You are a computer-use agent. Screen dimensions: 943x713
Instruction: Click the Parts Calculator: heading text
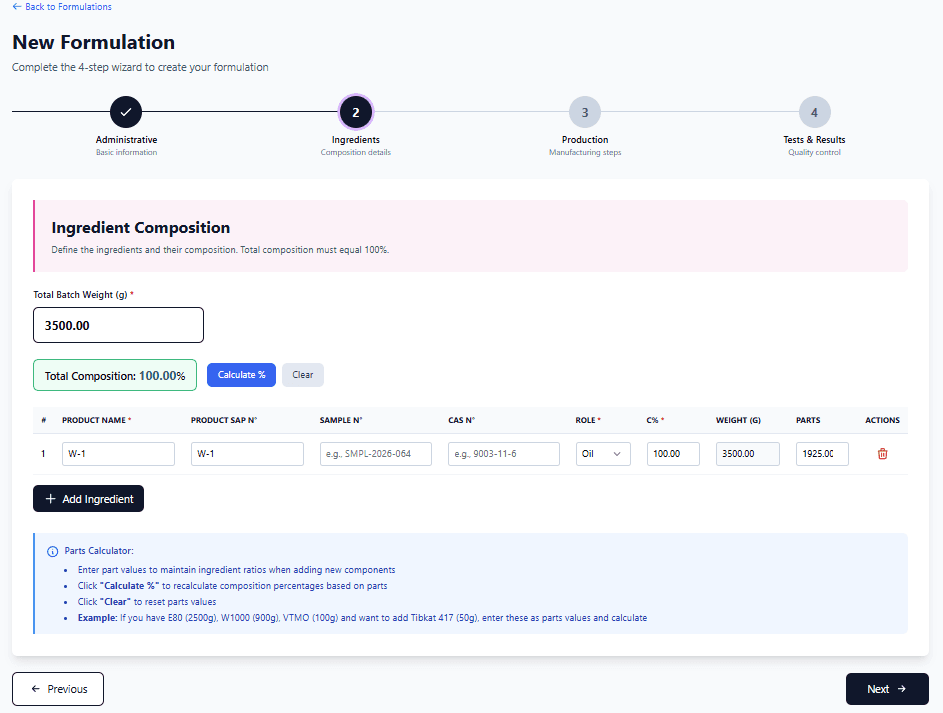point(99,551)
